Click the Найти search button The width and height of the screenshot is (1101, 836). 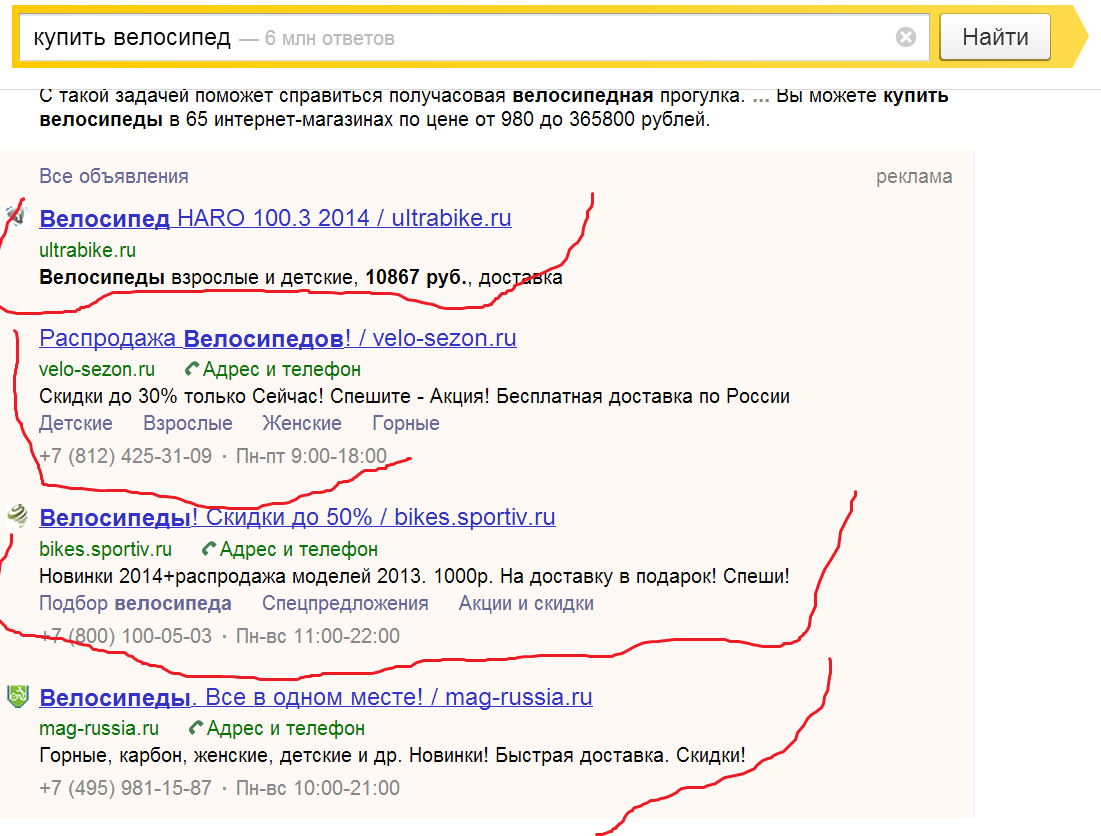click(x=995, y=37)
